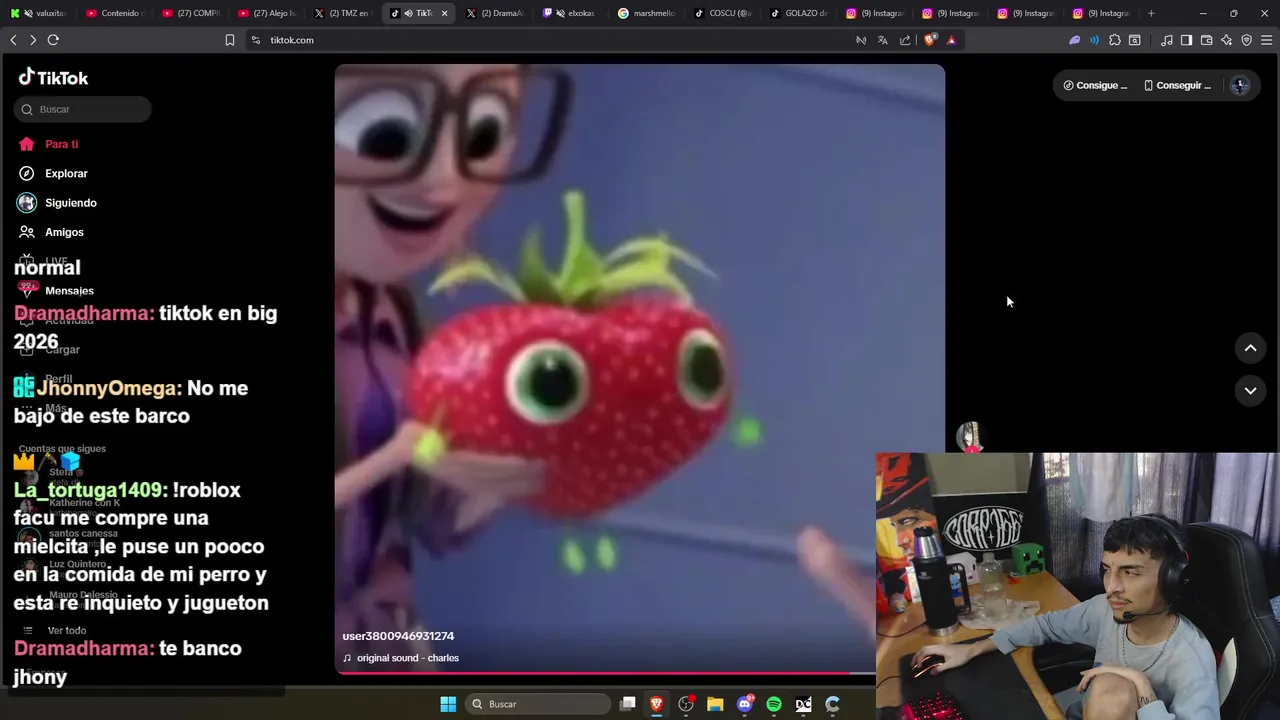Close the active TikTok tab
Viewport: 1280px width, 720px height.
coord(444,13)
